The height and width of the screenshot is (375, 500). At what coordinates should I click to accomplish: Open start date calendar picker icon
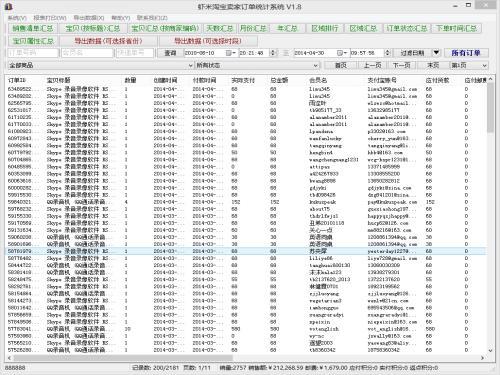click(x=229, y=53)
